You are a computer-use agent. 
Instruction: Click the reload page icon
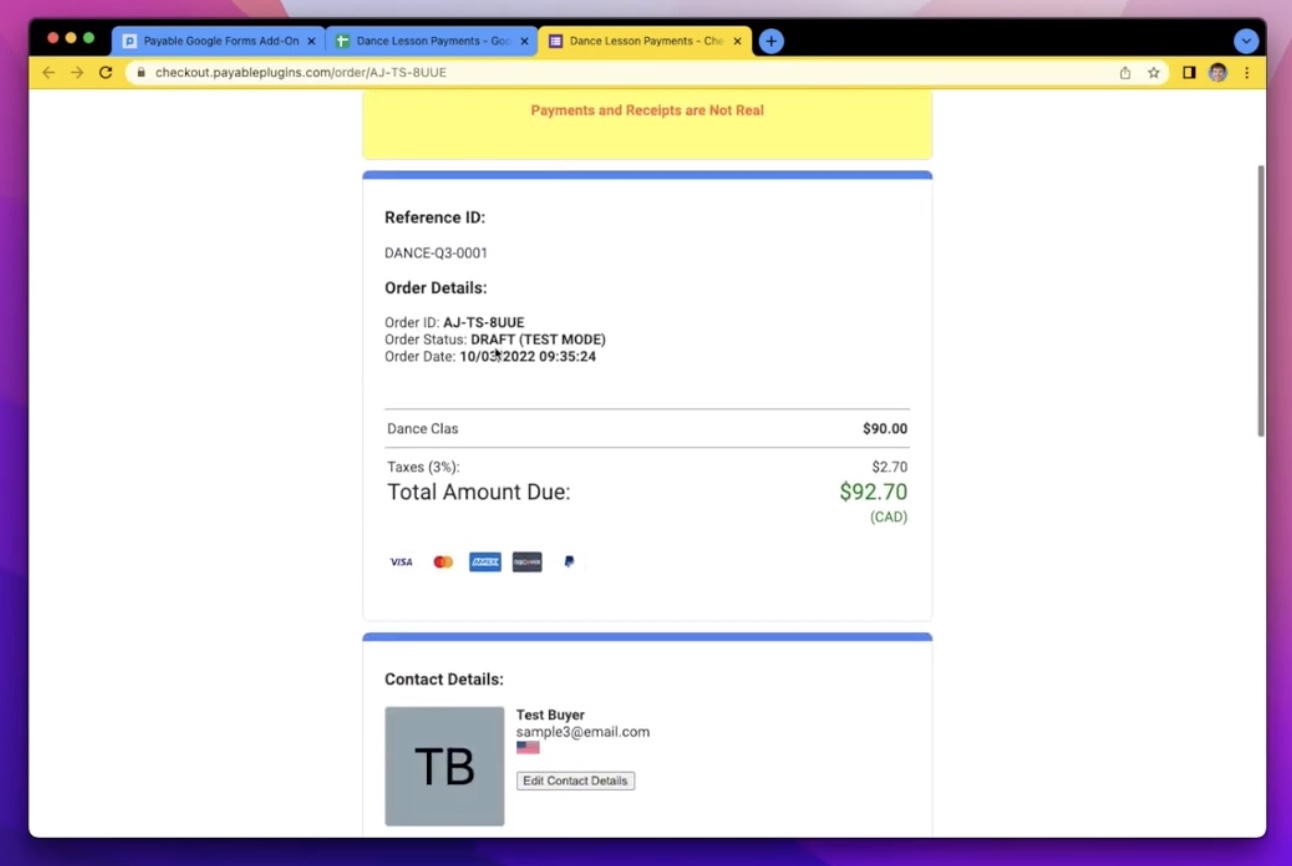(x=105, y=72)
